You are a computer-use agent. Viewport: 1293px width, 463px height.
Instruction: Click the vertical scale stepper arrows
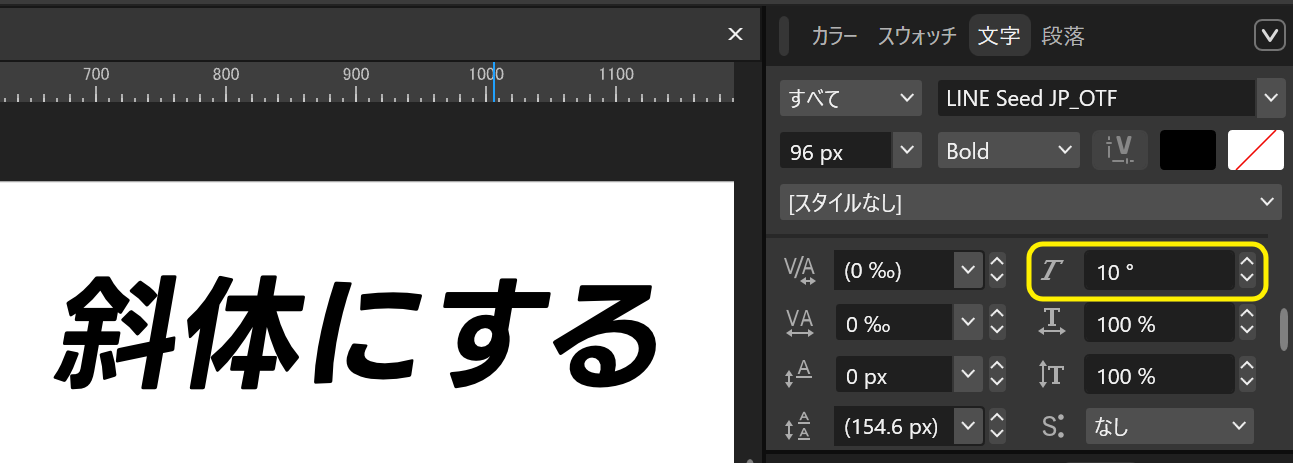(x=1246, y=376)
